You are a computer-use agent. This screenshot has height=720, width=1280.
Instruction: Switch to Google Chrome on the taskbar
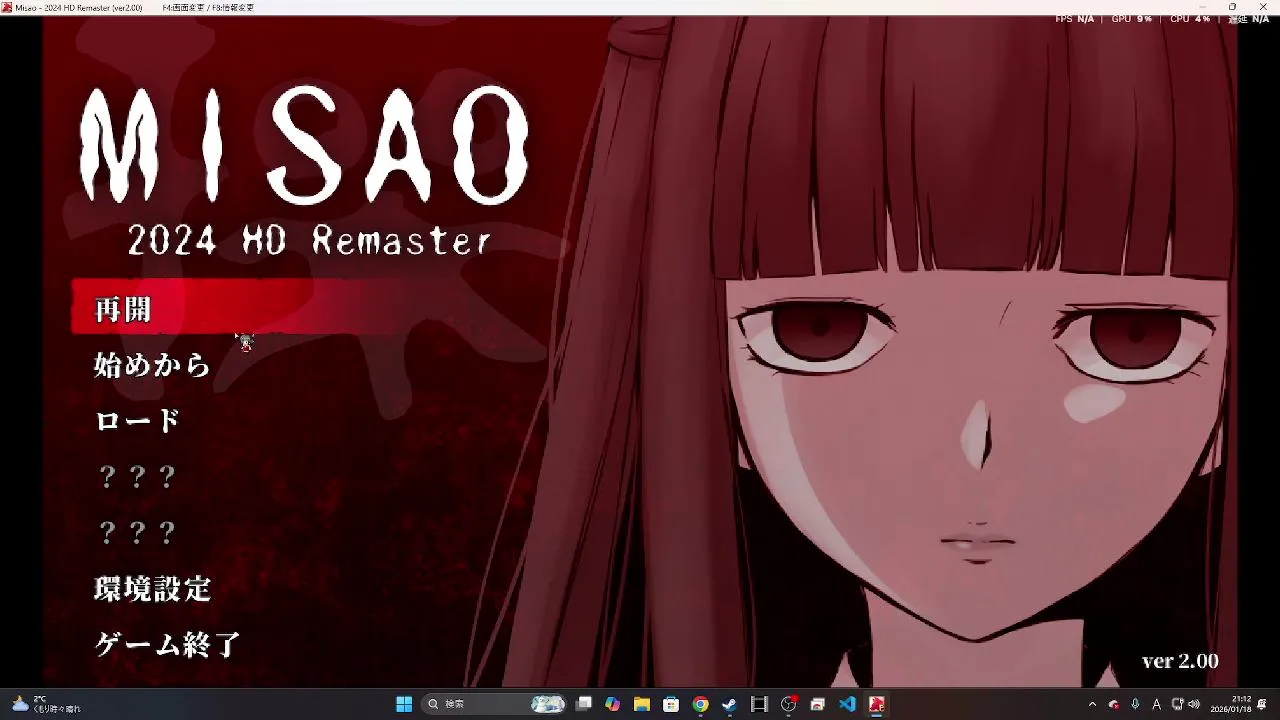(700, 704)
